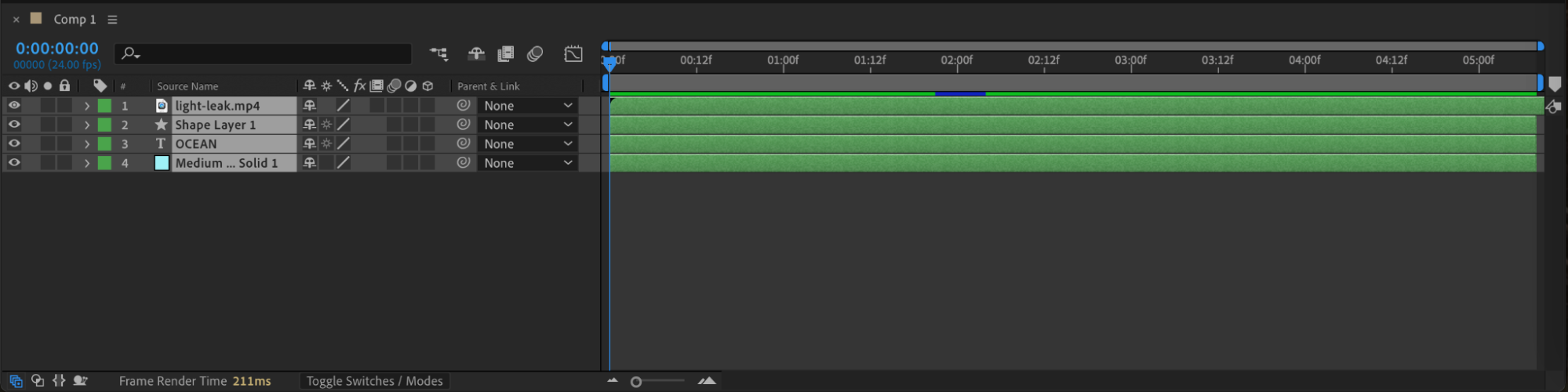This screenshot has height=392, width=1568.
Task: Open the Graph Editor
Action: (x=573, y=53)
